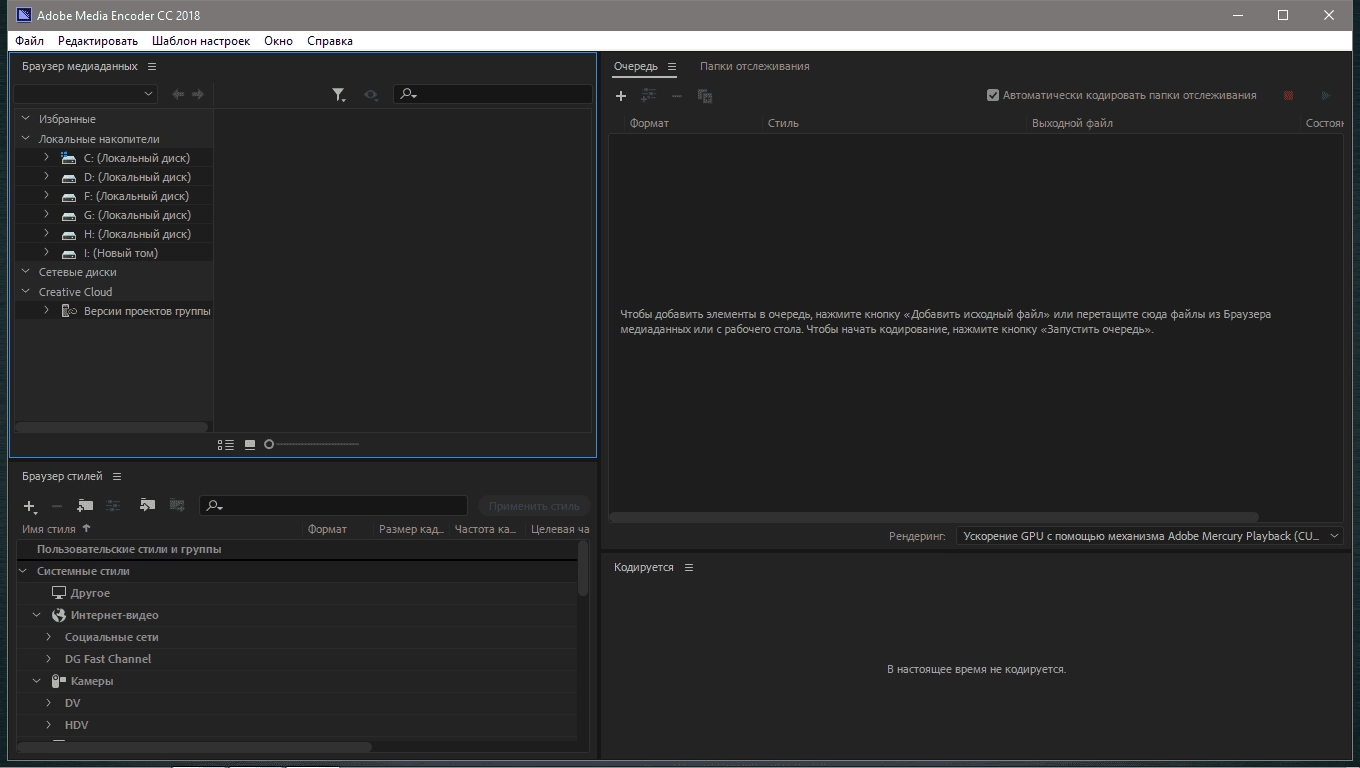Click the red stop queue button
Viewport: 1360px width, 768px height.
tap(1288, 96)
